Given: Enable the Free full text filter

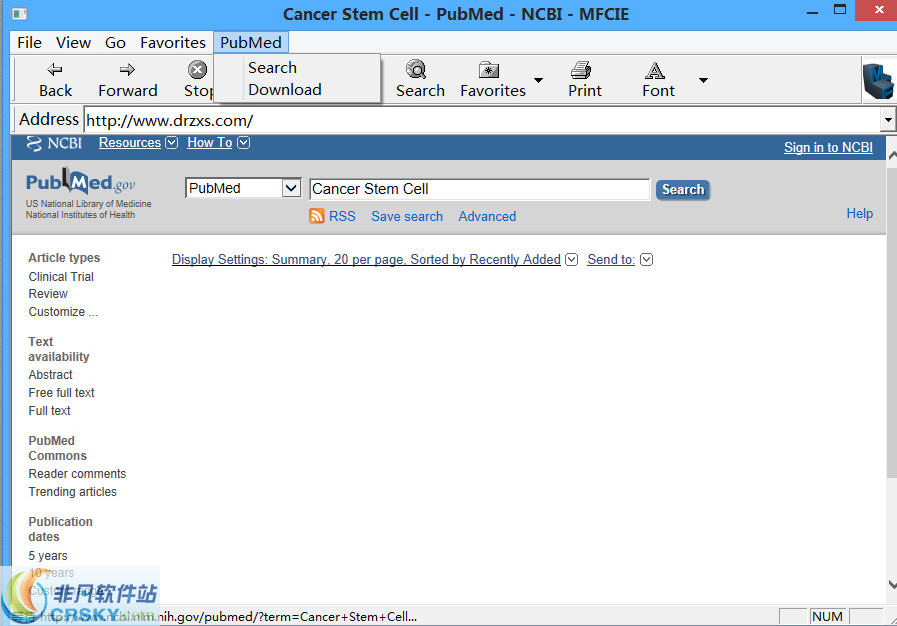Looking at the screenshot, I should (x=61, y=392).
